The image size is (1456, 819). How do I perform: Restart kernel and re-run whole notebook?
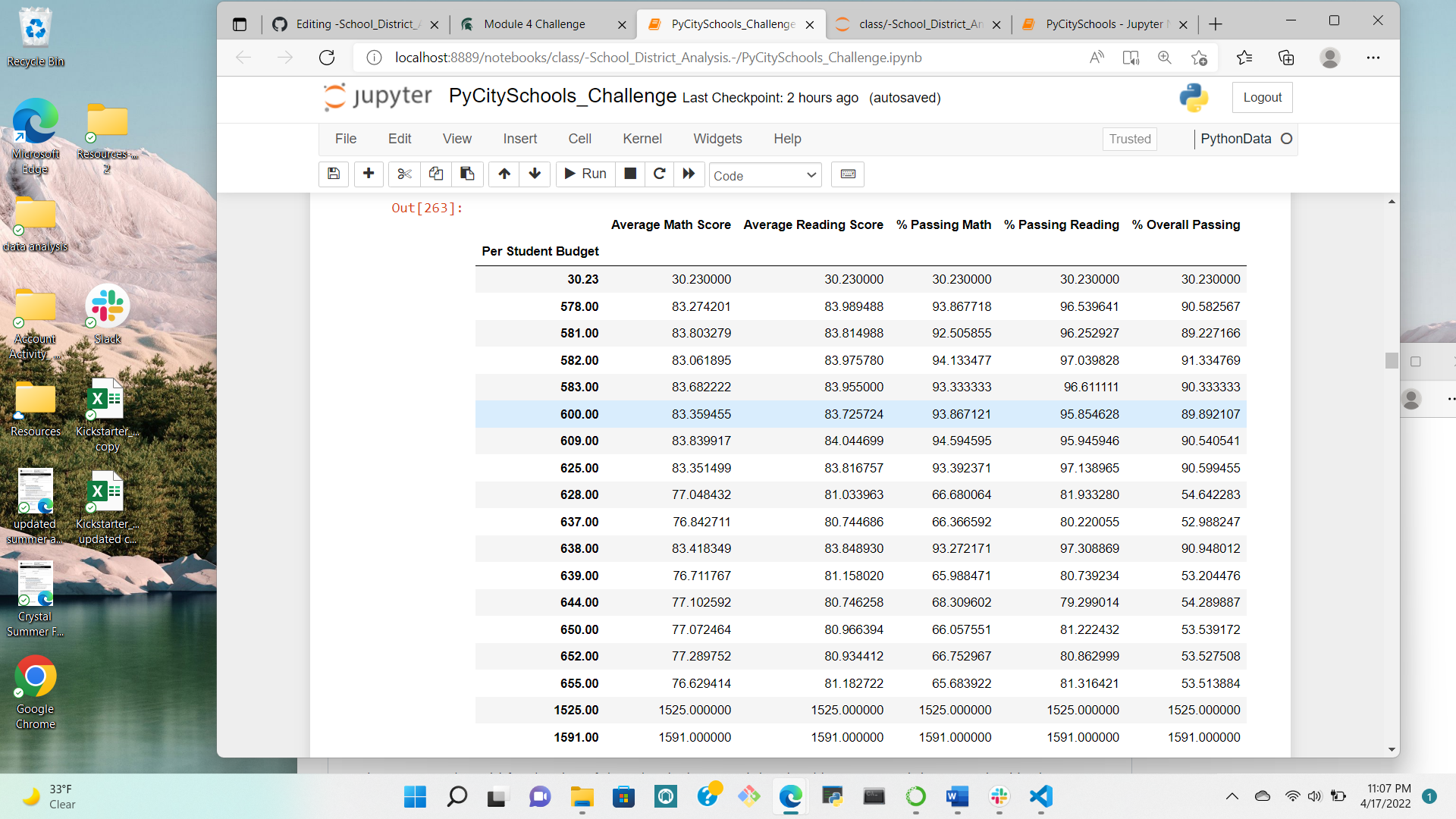(689, 174)
